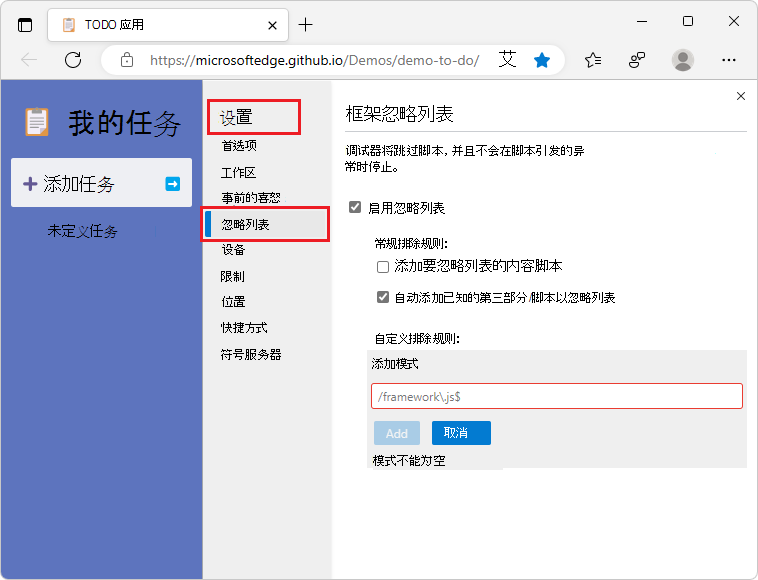
Task: Open the 快捷方式 settings page
Action: [x=244, y=328]
